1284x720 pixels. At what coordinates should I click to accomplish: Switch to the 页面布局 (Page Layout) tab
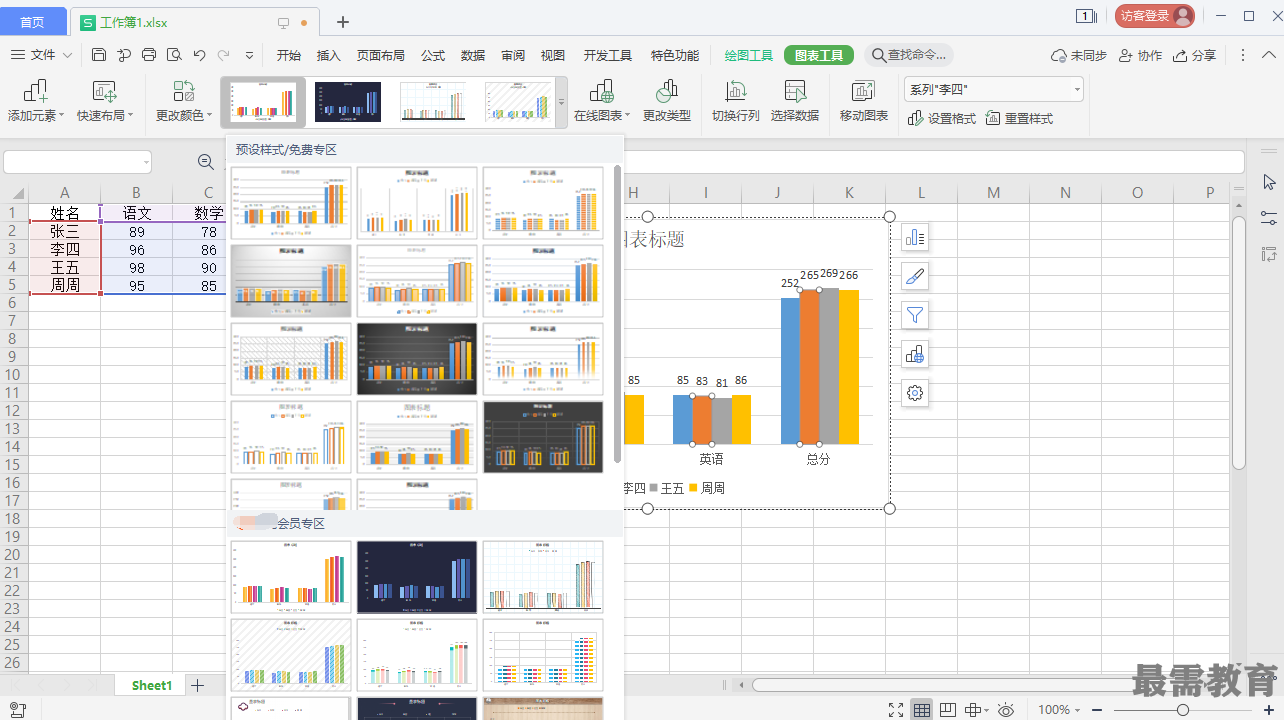tap(381, 55)
